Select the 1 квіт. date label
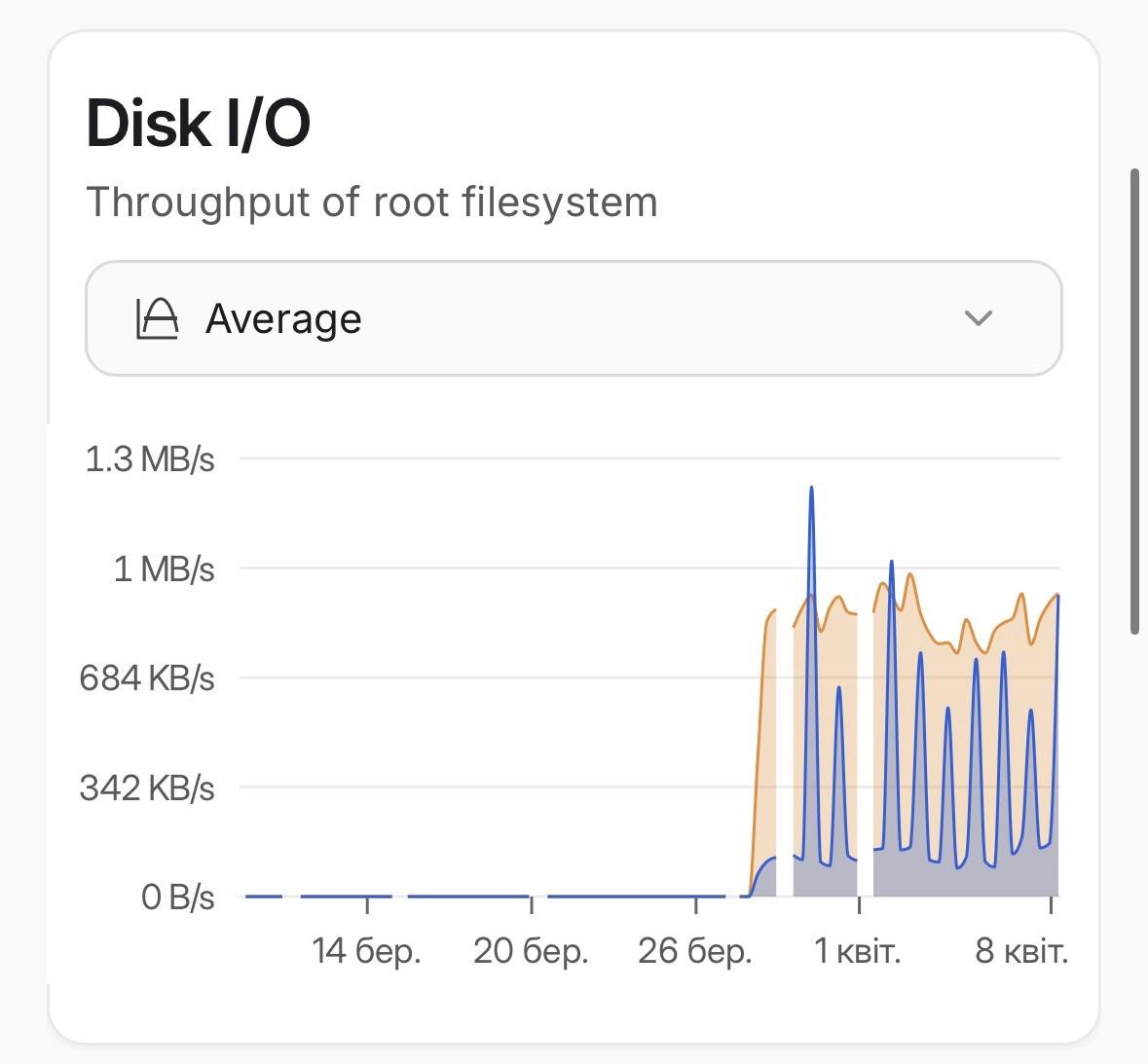 point(858,951)
